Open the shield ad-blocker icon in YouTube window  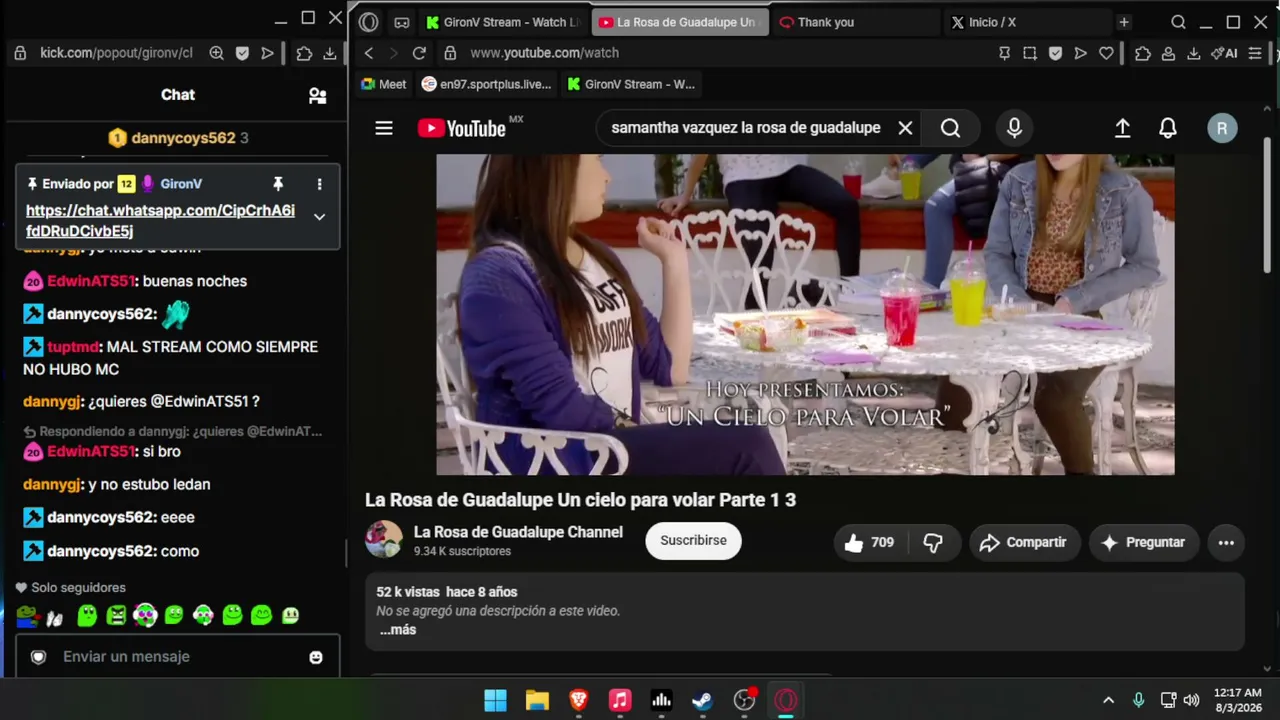(x=1055, y=53)
